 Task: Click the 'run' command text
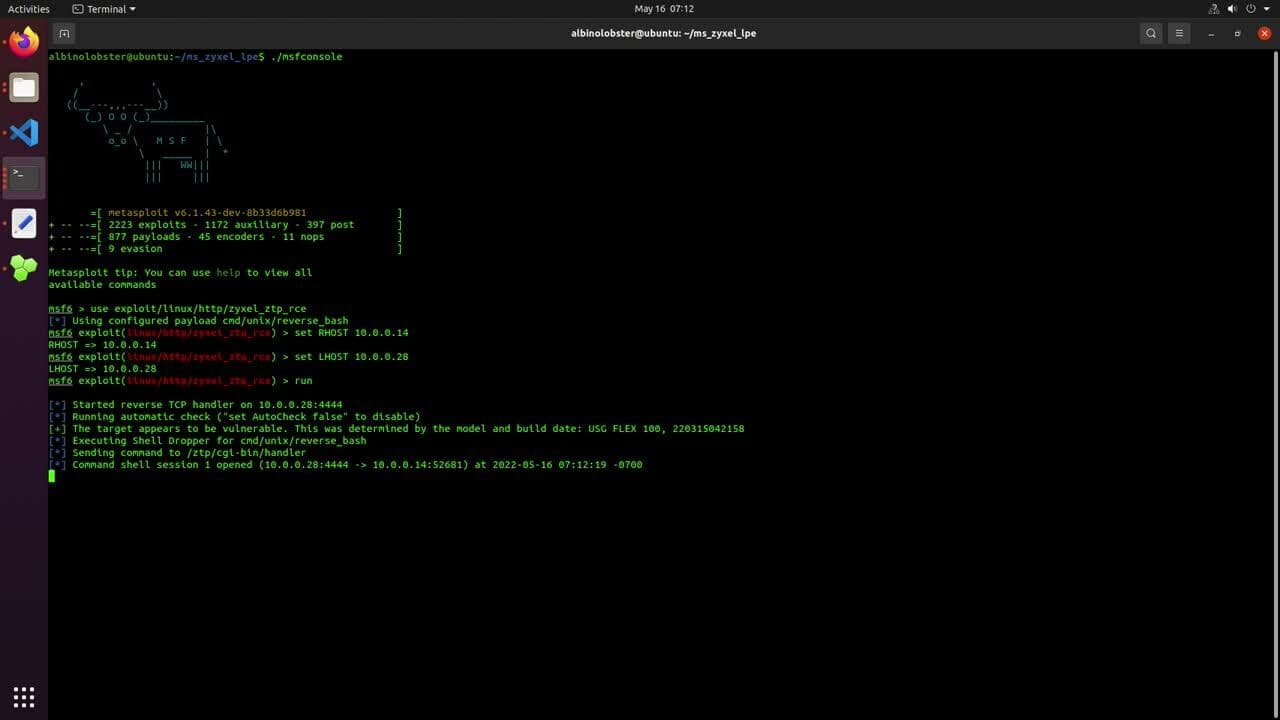coord(303,381)
